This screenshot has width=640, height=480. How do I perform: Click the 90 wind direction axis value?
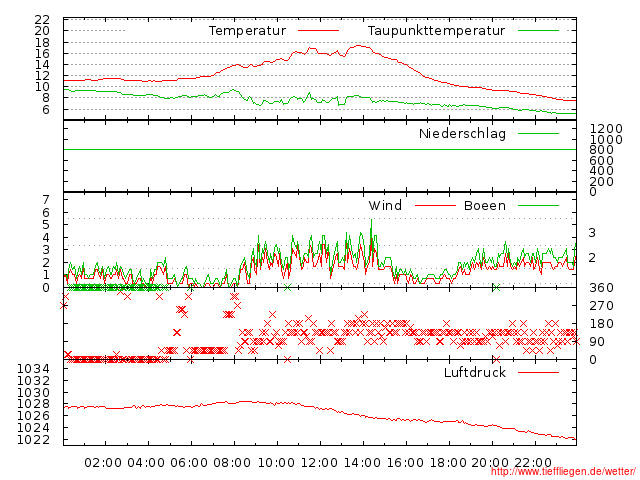click(x=597, y=342)
